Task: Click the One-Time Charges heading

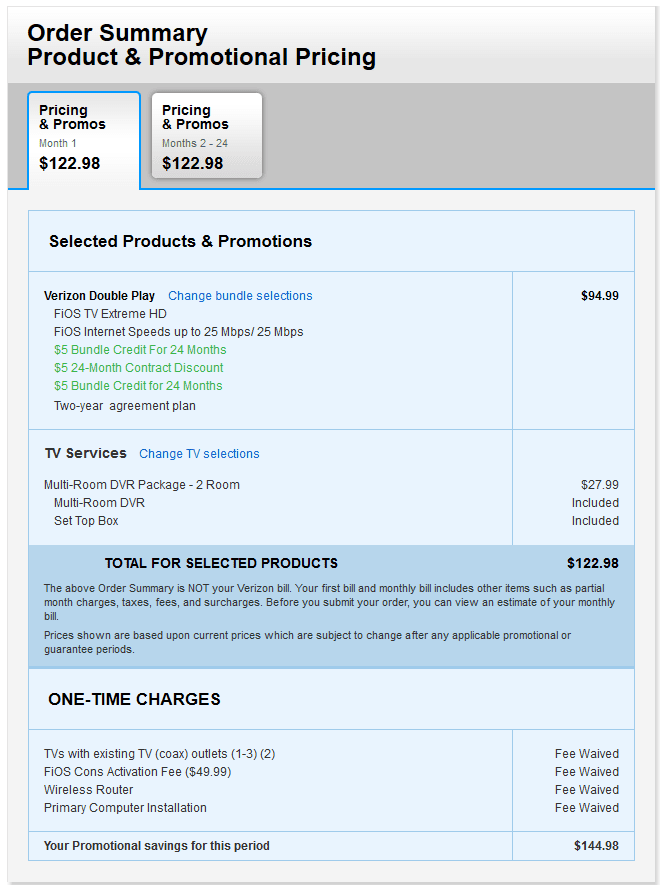Action: 134,699
